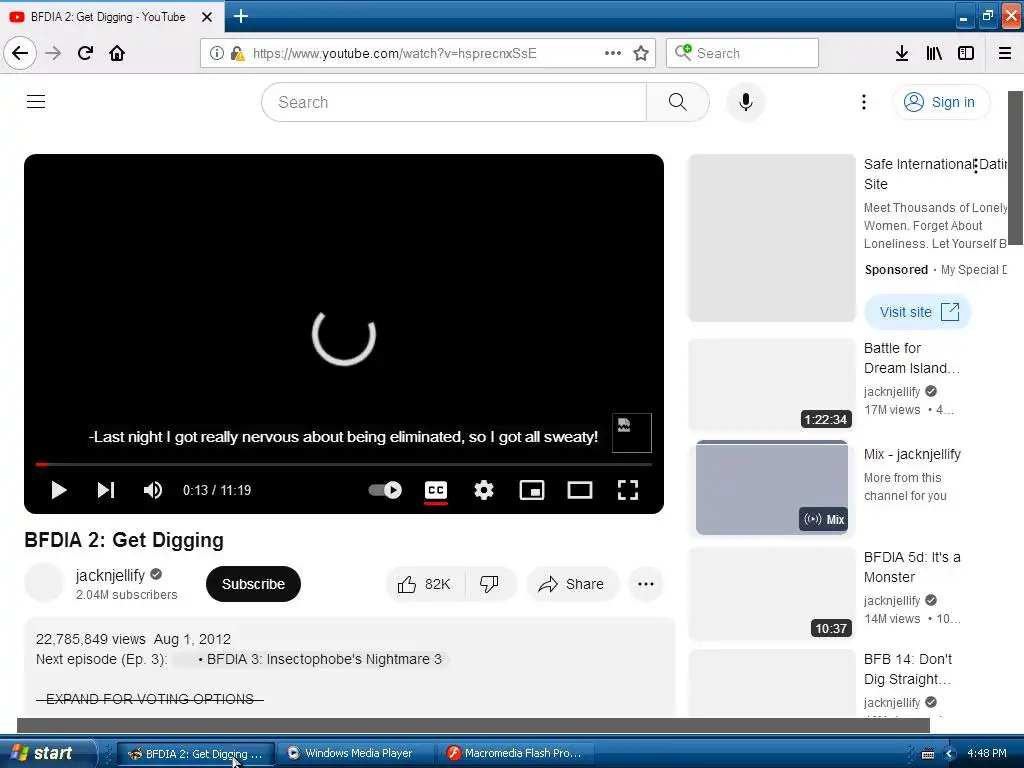
Task: Go back with the browser back arrow
Action: point(20,53)
